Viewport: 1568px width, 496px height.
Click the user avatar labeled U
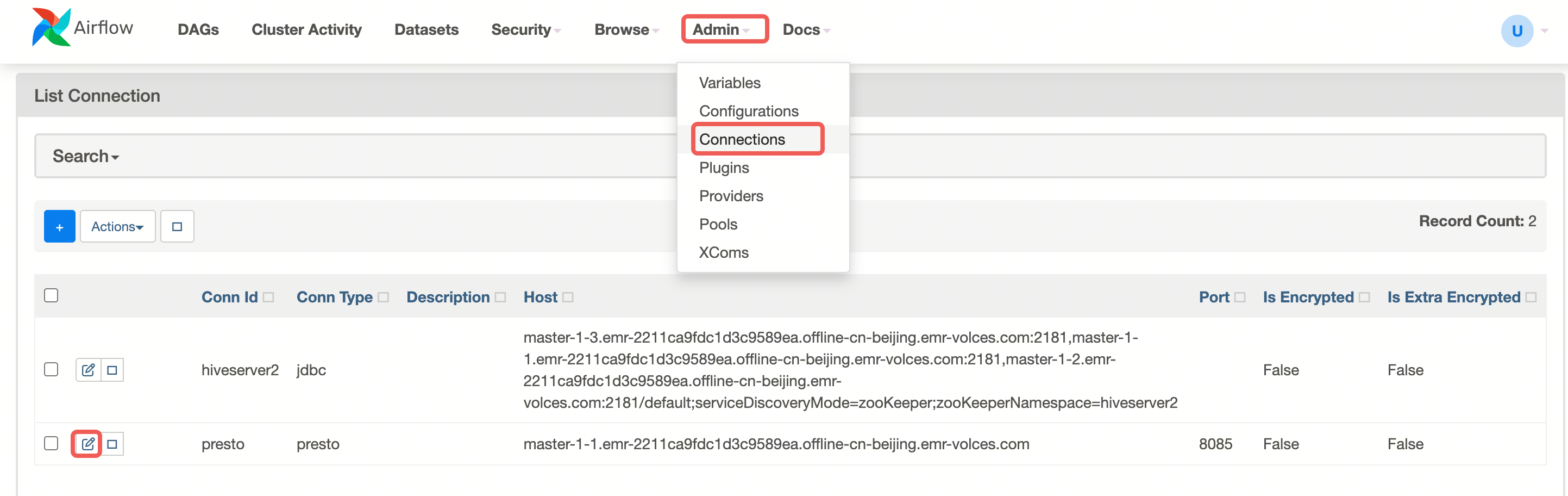[x=1516, y=30]
